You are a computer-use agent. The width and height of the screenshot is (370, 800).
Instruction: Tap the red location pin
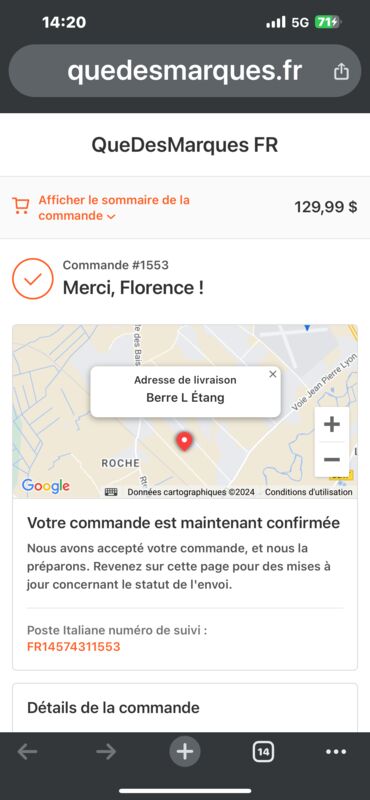(x=184, y=441)
